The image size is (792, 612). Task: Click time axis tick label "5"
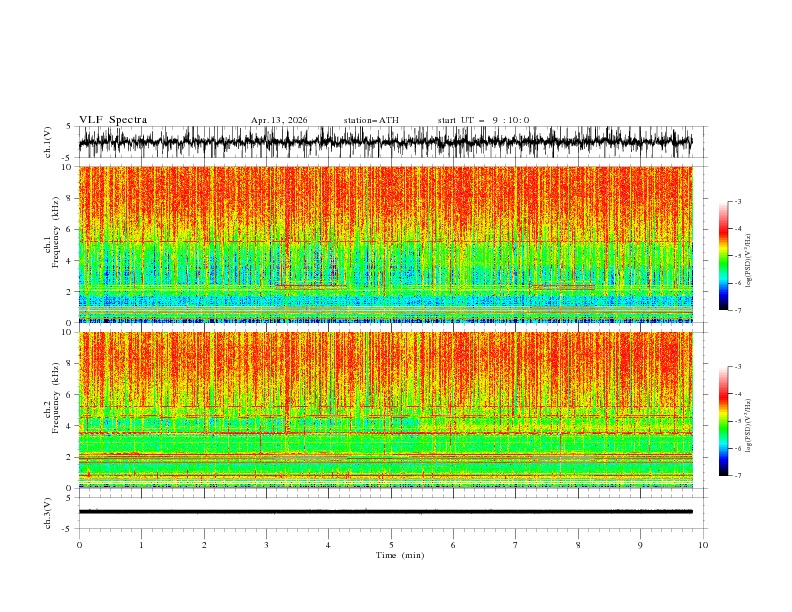coord(391,545)
